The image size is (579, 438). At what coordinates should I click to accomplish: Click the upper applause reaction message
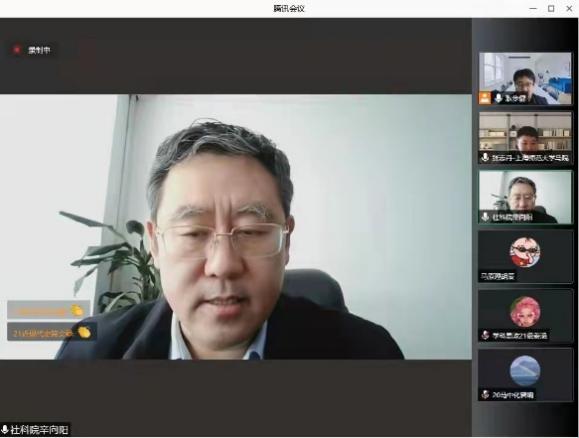tap(48, 310)
